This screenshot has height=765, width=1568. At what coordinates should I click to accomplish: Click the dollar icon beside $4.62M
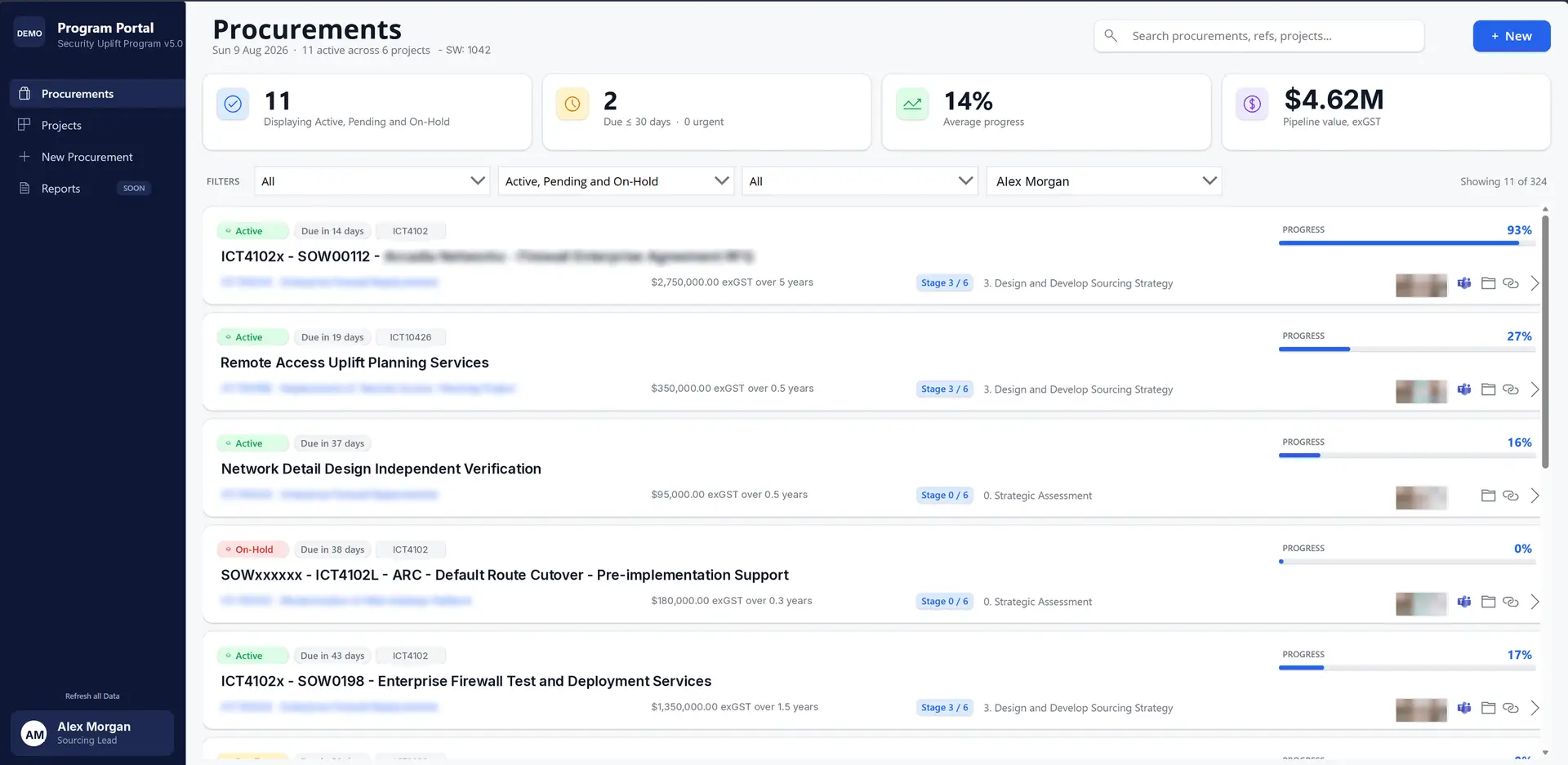tap(1252, 105)
